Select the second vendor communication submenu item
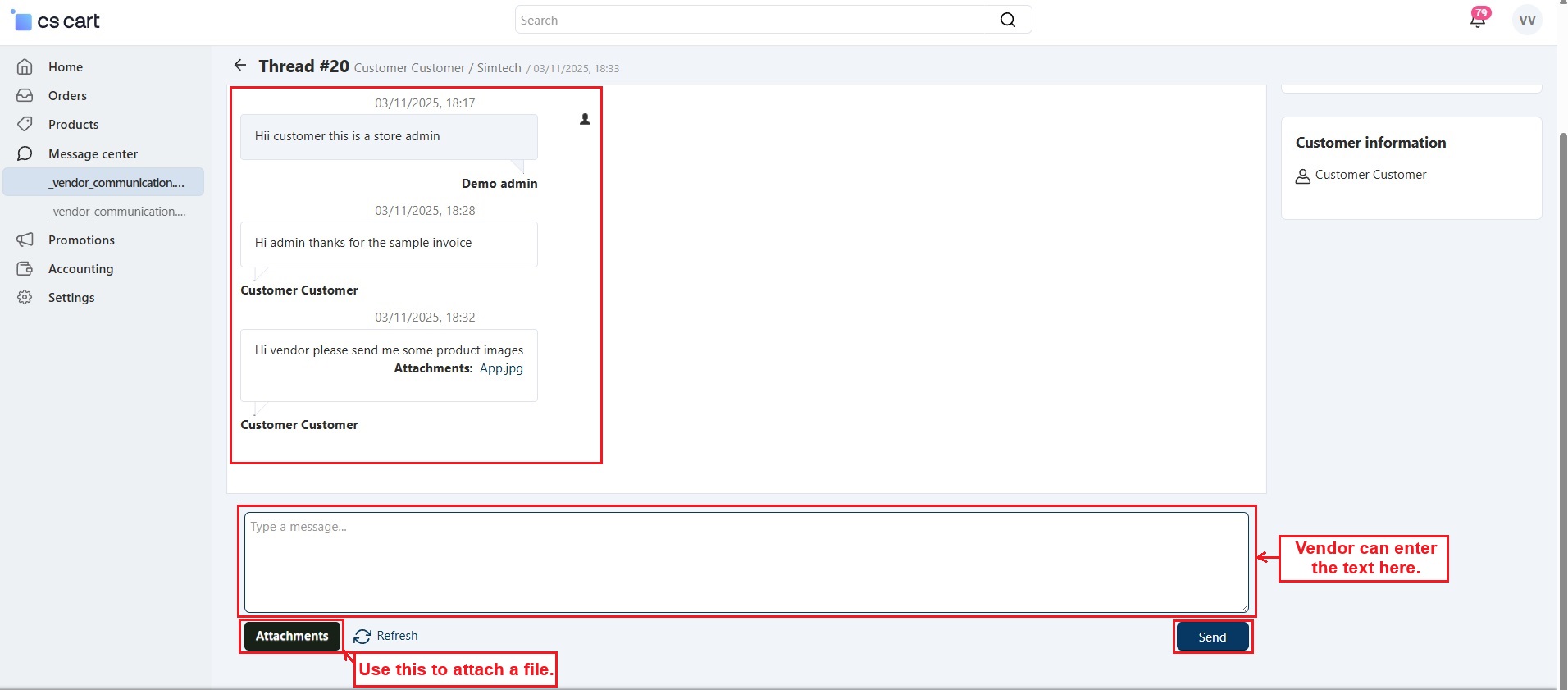The width and height of the screenshot is (1568, 690). click(x=116, y=212)
